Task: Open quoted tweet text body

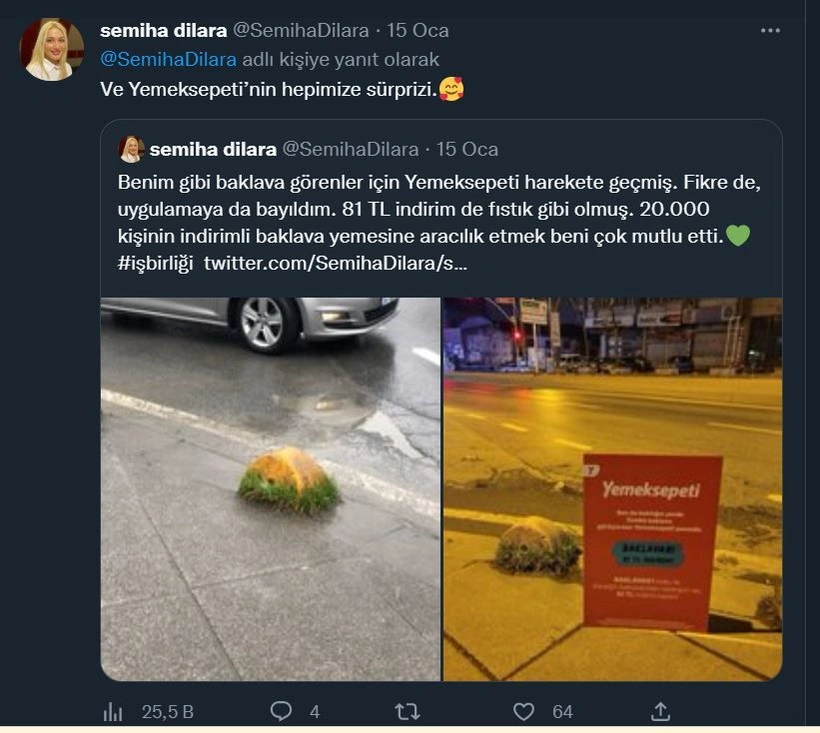Action: [x=439, y=223]
